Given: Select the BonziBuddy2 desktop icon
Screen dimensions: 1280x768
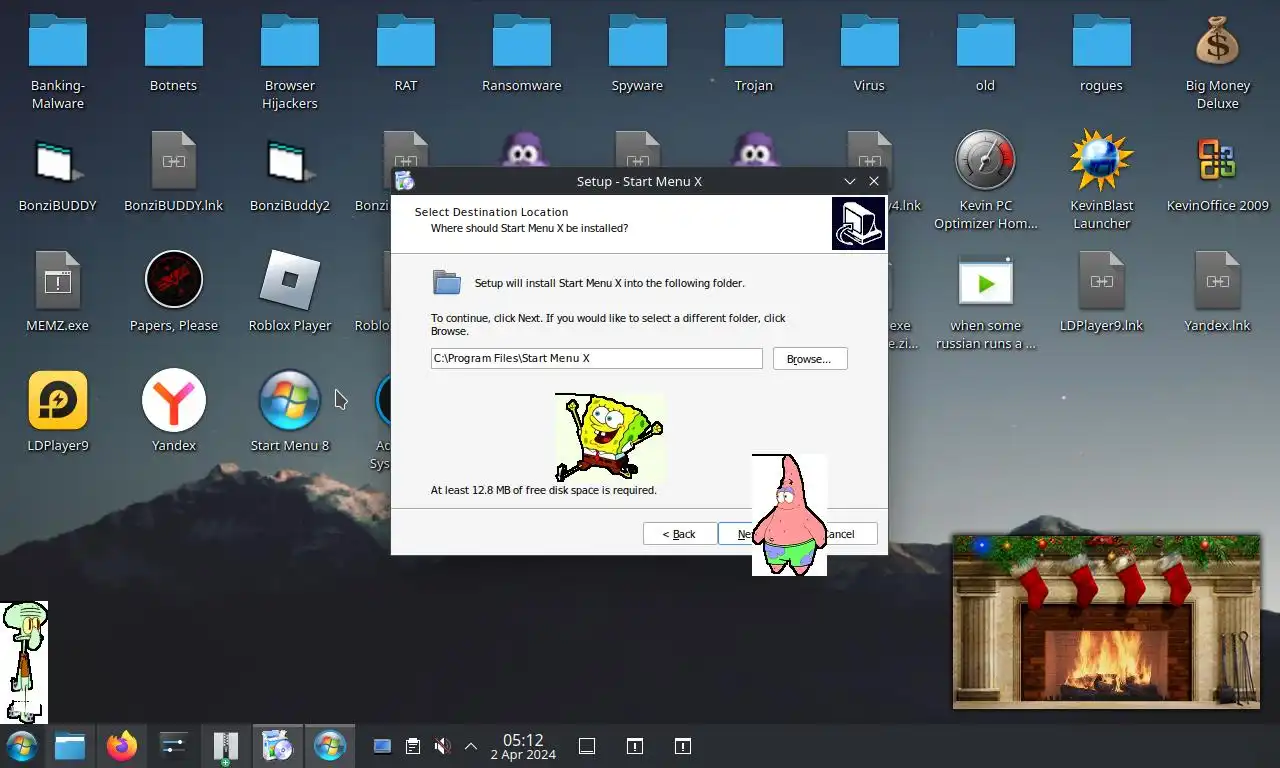Looking at the screenshot, I should pyautogui.click(x=290, y=173).
